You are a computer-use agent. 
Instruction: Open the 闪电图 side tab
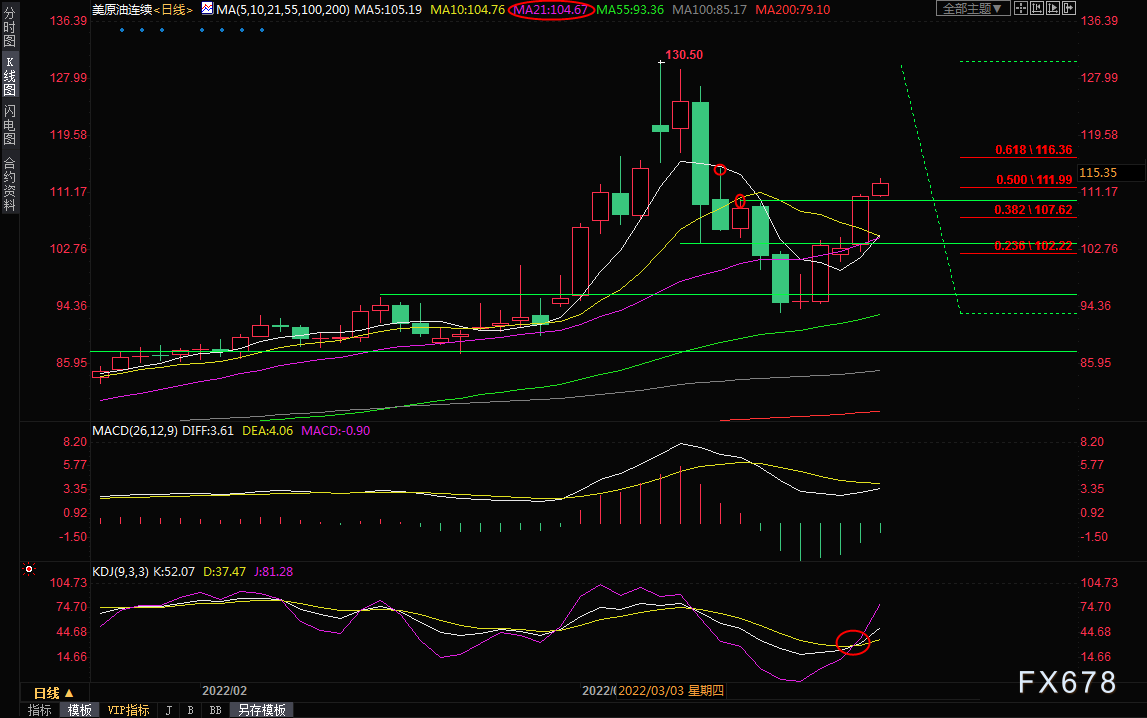(10, 124)
